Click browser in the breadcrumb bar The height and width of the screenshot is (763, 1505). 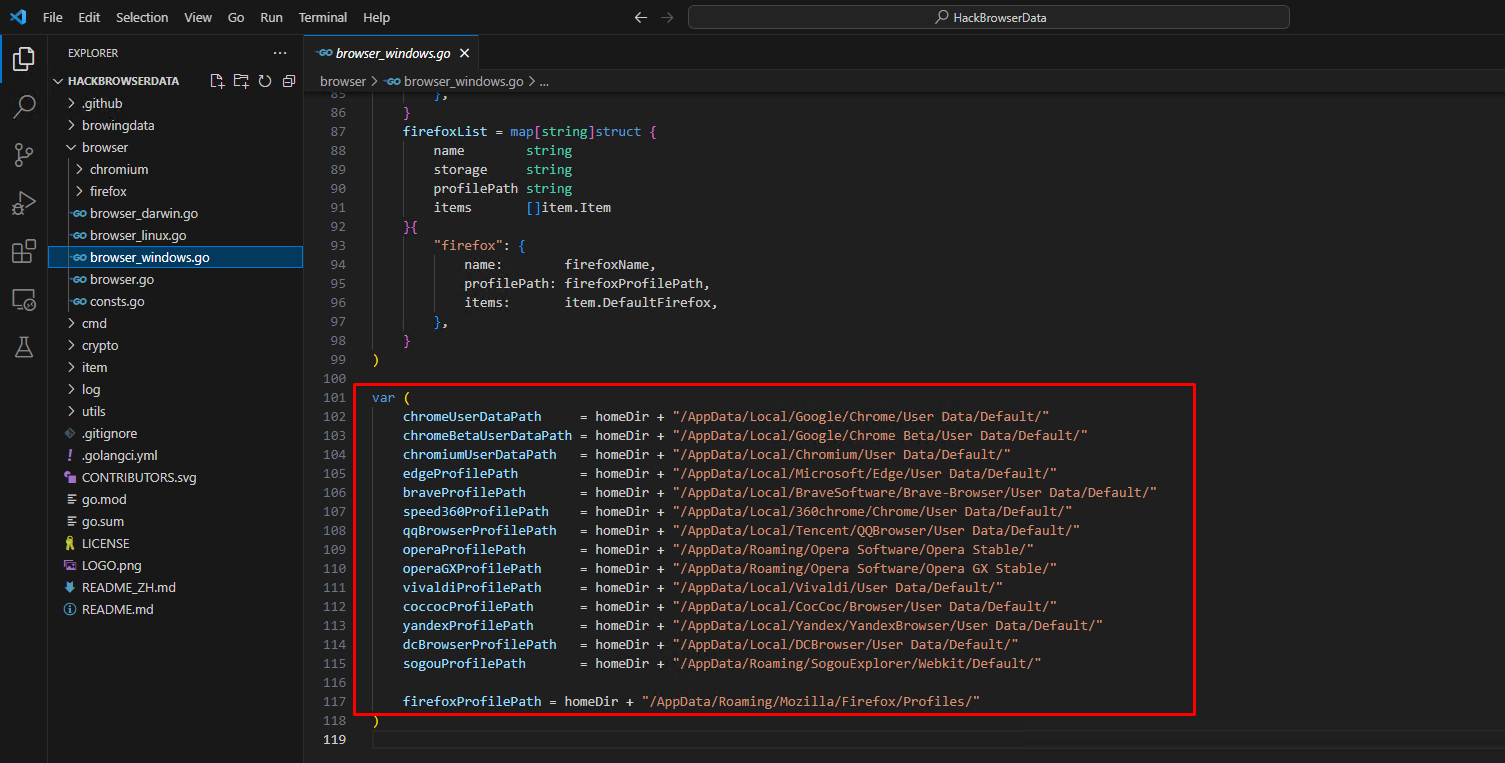point(342,81)
